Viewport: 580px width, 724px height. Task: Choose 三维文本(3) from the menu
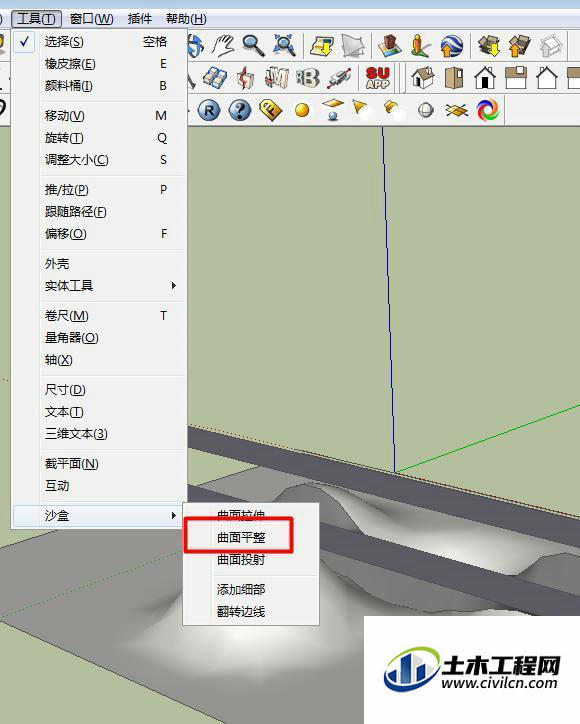click(x=99, y=434)
